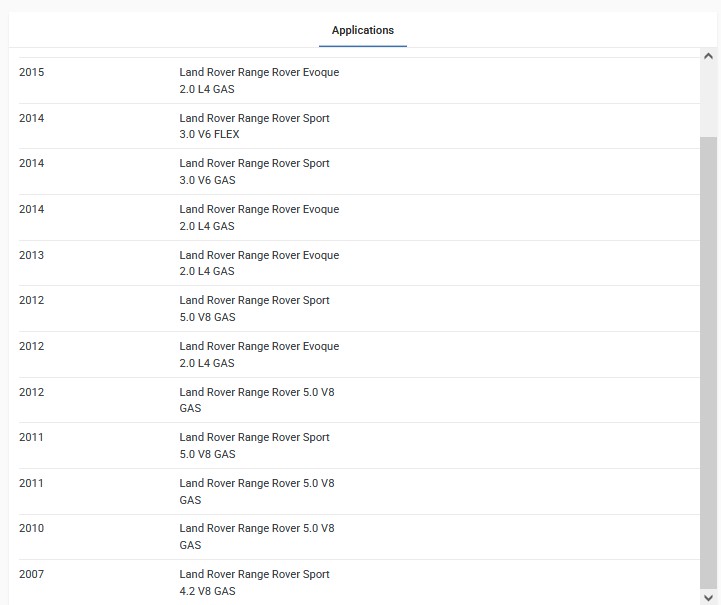Viewport: 721px width, 605px height.
Task: Click the vertical scrollbar thumb
Action: (x=708, y=362)
